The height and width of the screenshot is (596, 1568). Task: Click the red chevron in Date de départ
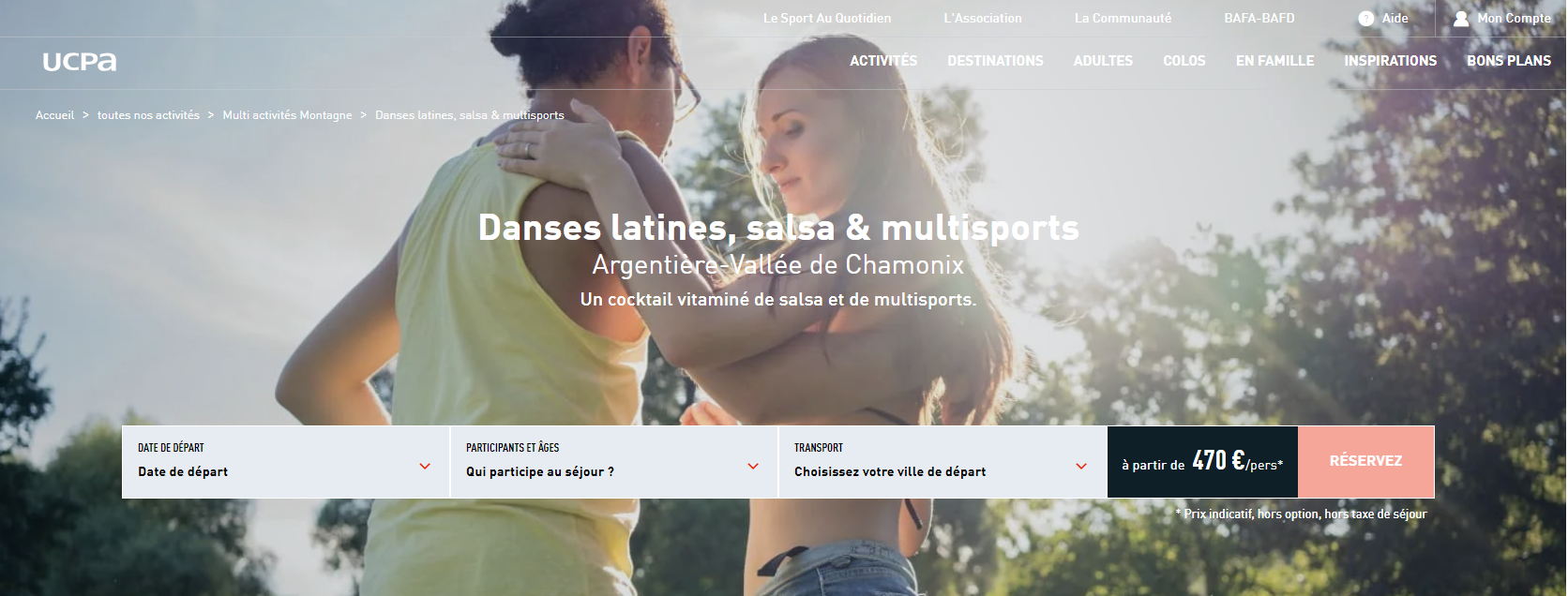425,466
